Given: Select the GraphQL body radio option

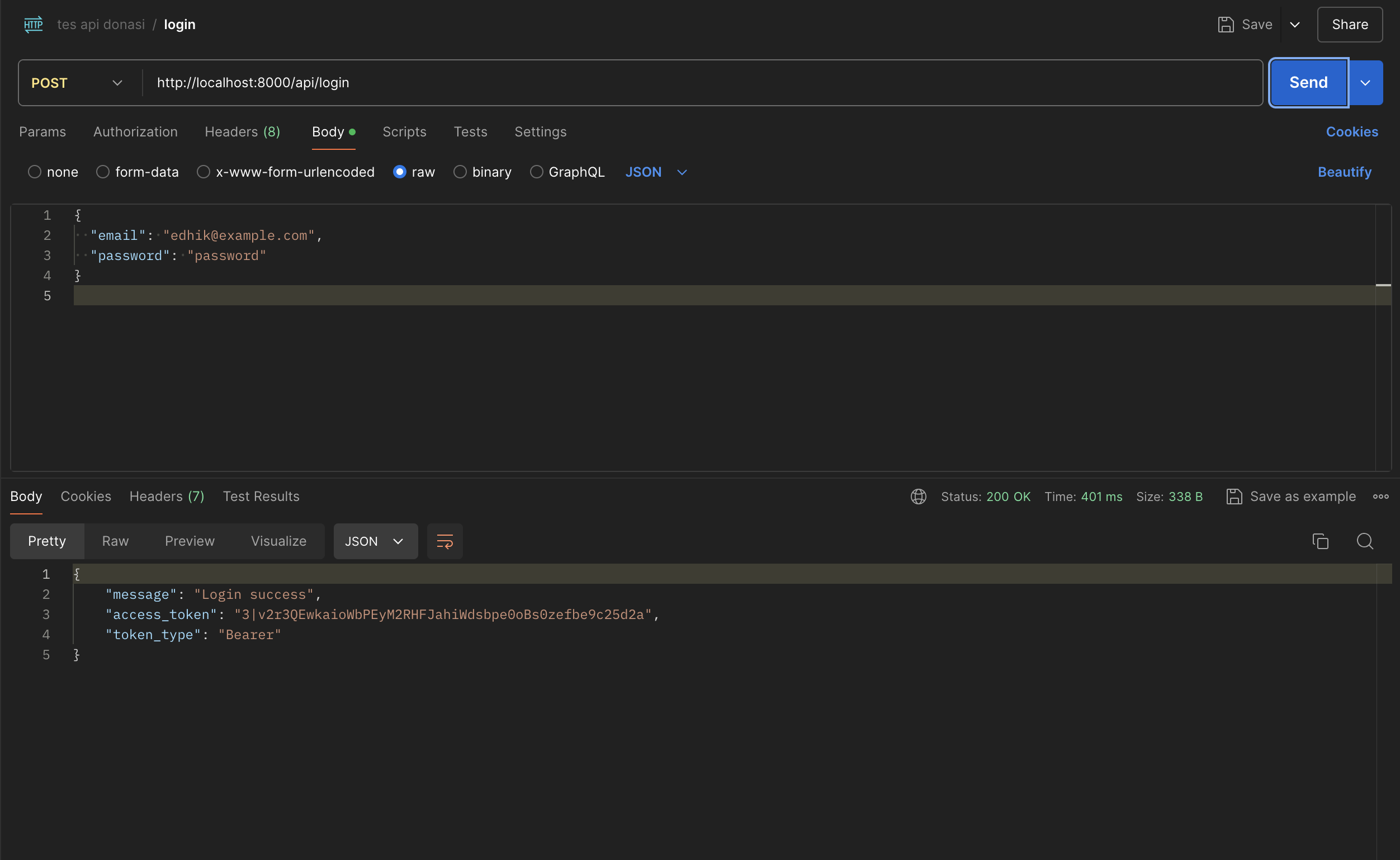Looking at the screenshot, I should (x=537, y=172).
